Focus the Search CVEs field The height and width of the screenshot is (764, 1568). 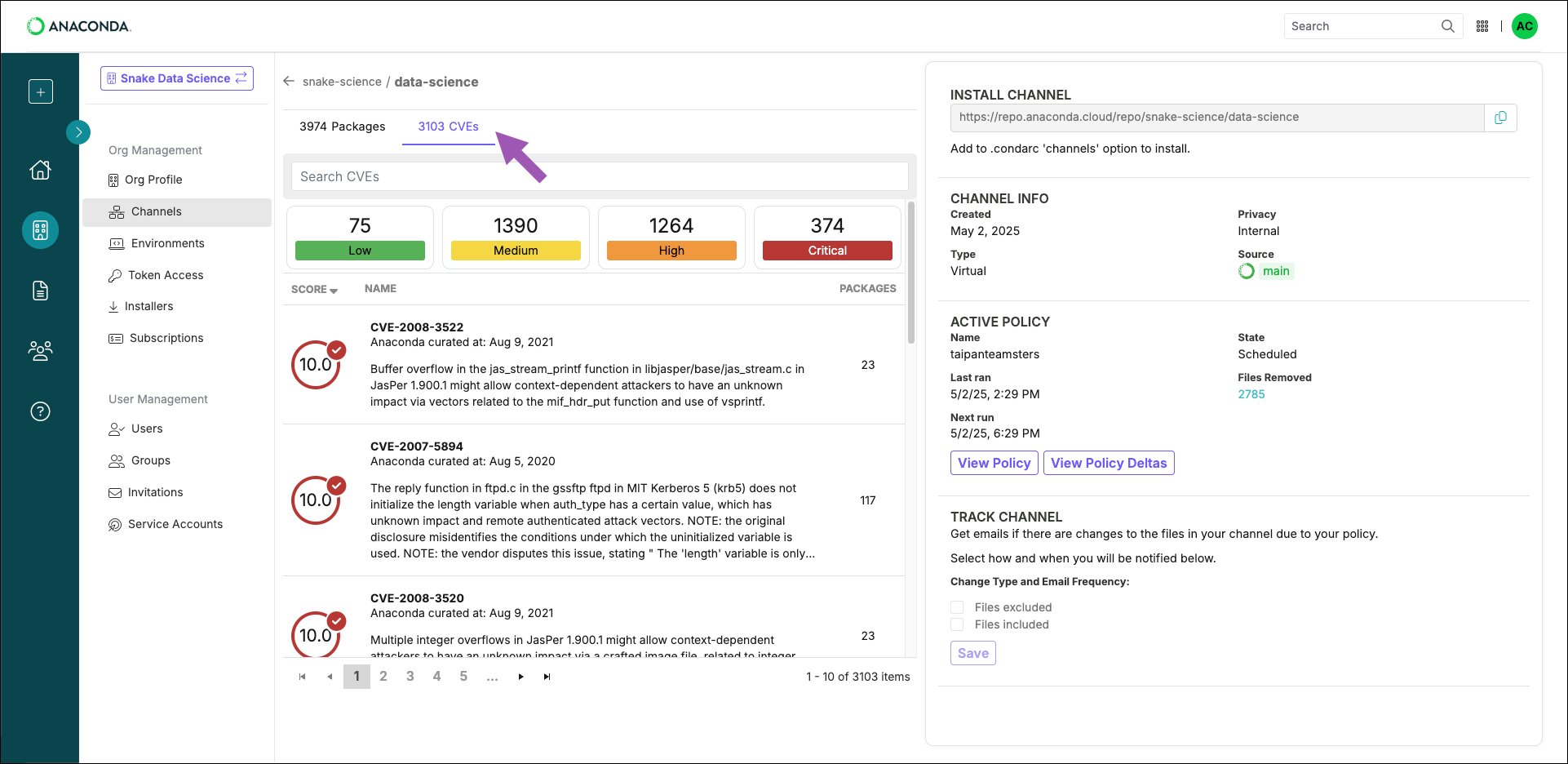[x=600, y=176]
